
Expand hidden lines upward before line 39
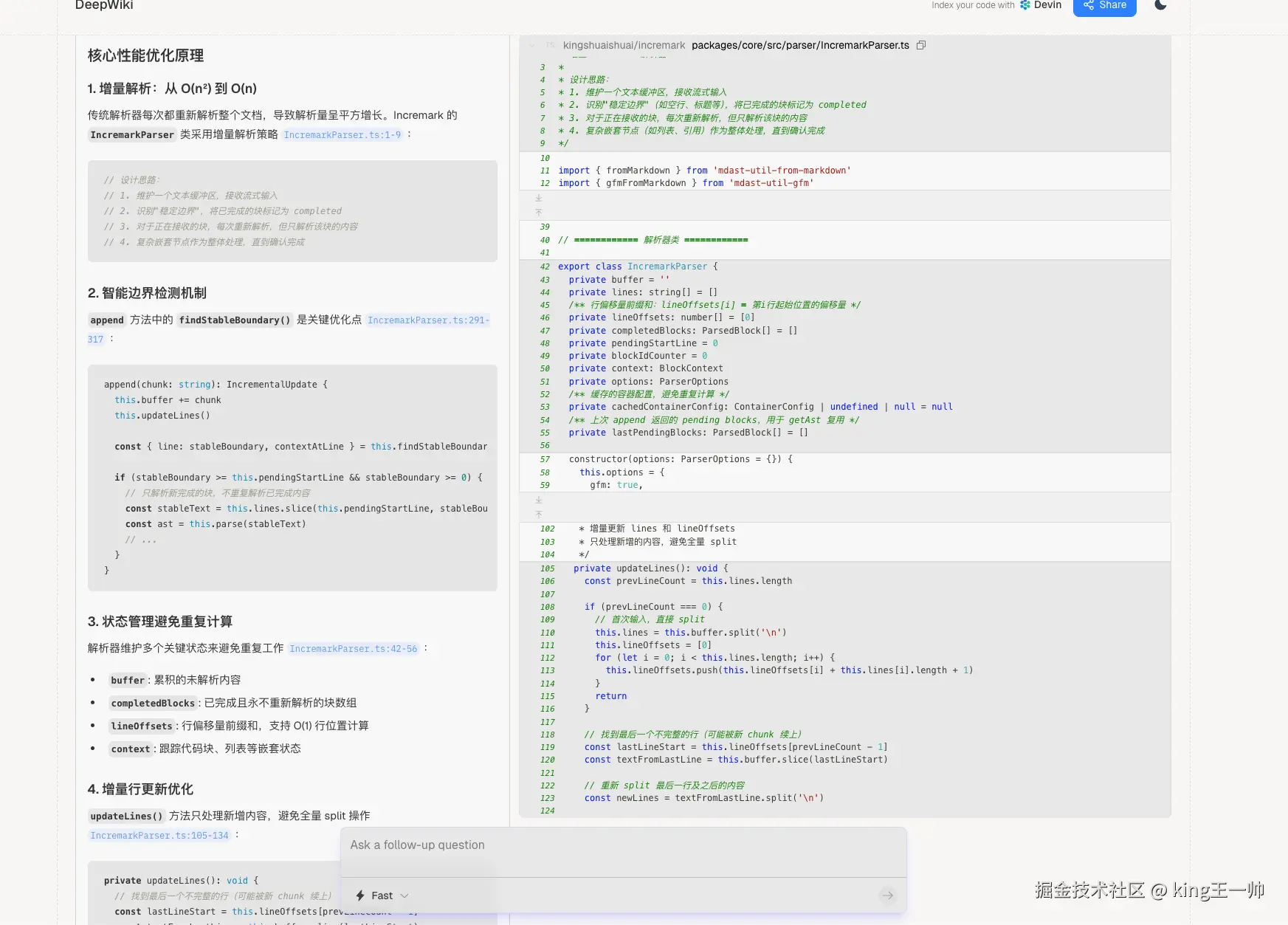click(539, 212)
